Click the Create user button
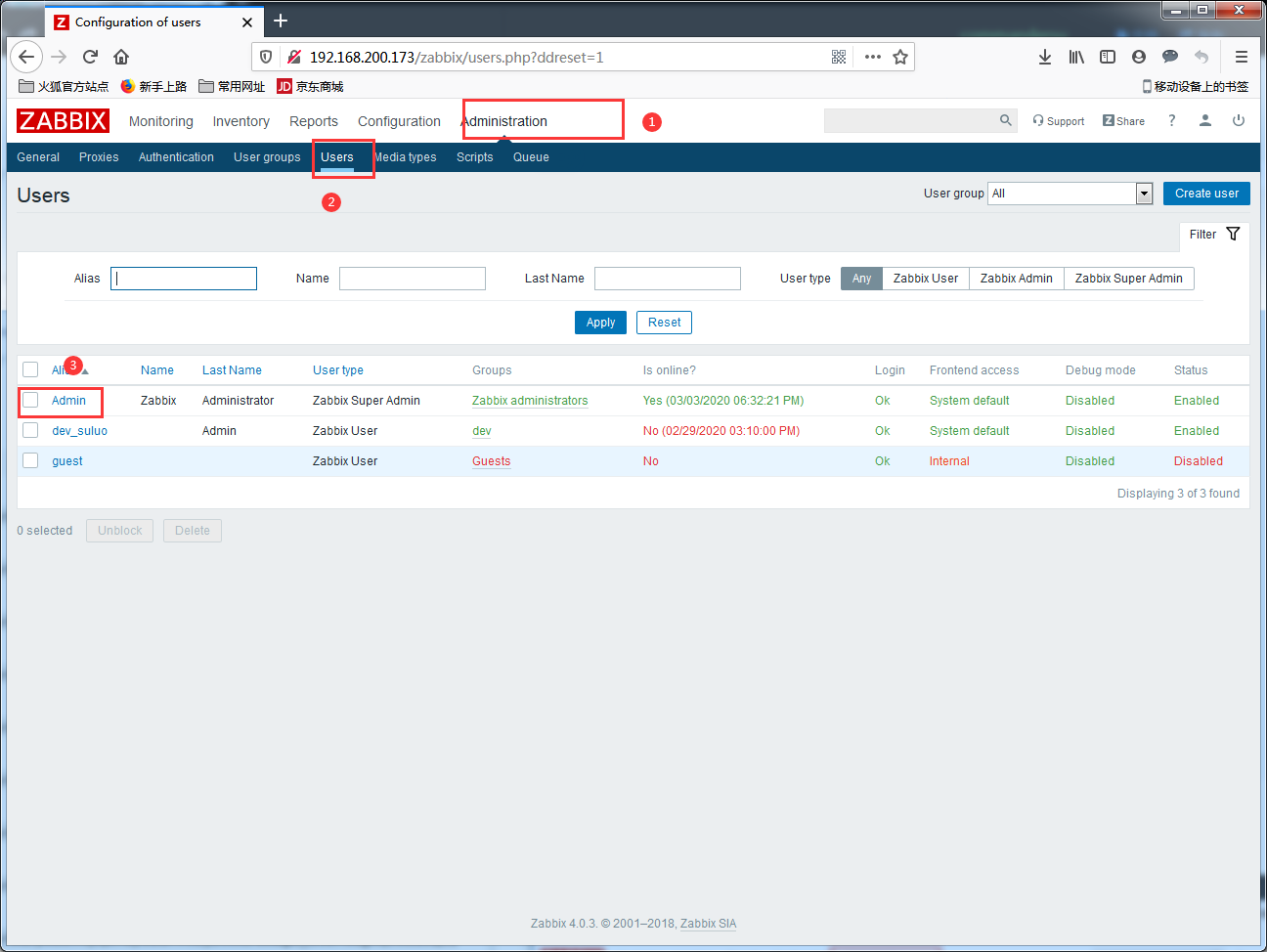This screenshot has width=1267, height=952. [1206, 194]
